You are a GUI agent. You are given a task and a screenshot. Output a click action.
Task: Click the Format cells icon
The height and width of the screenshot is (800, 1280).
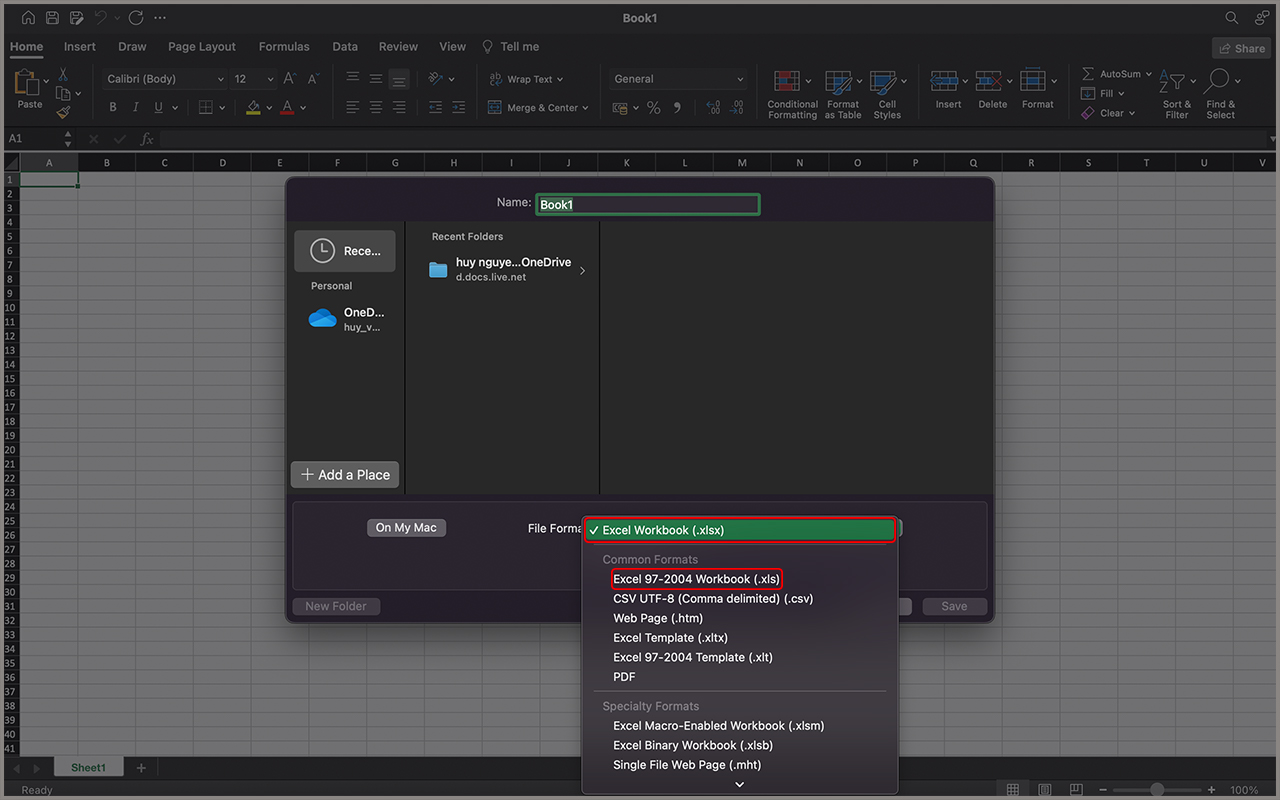[x=1033, y=81]
